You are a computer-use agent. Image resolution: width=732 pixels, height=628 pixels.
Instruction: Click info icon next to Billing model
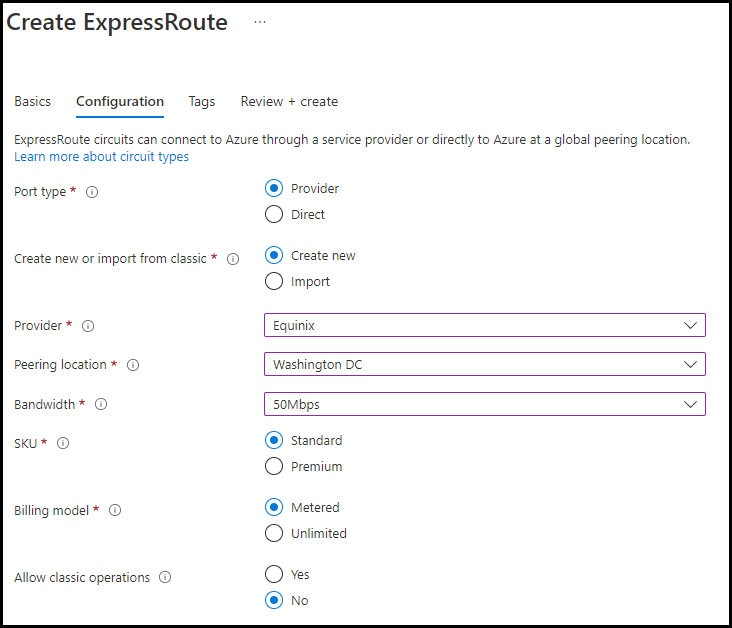point(115,510)
